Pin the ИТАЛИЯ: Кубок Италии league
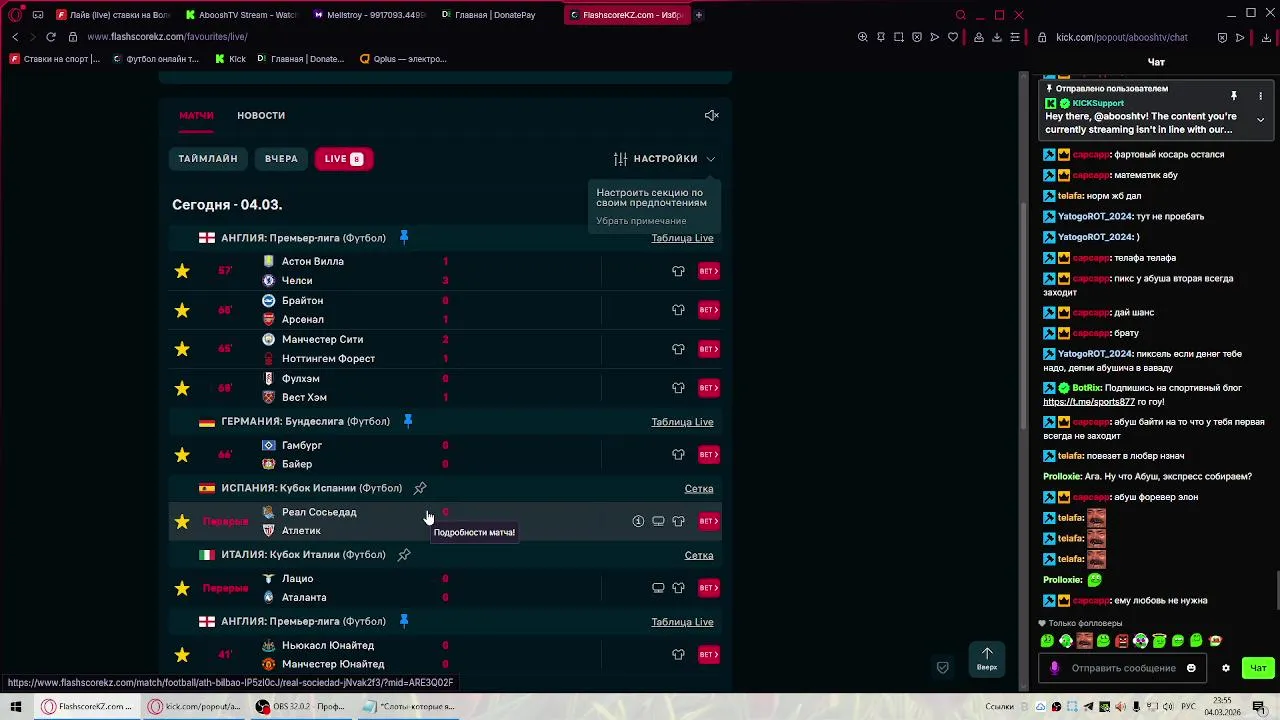The height and width of the screenshot is (720, 1280). [404, 555]
